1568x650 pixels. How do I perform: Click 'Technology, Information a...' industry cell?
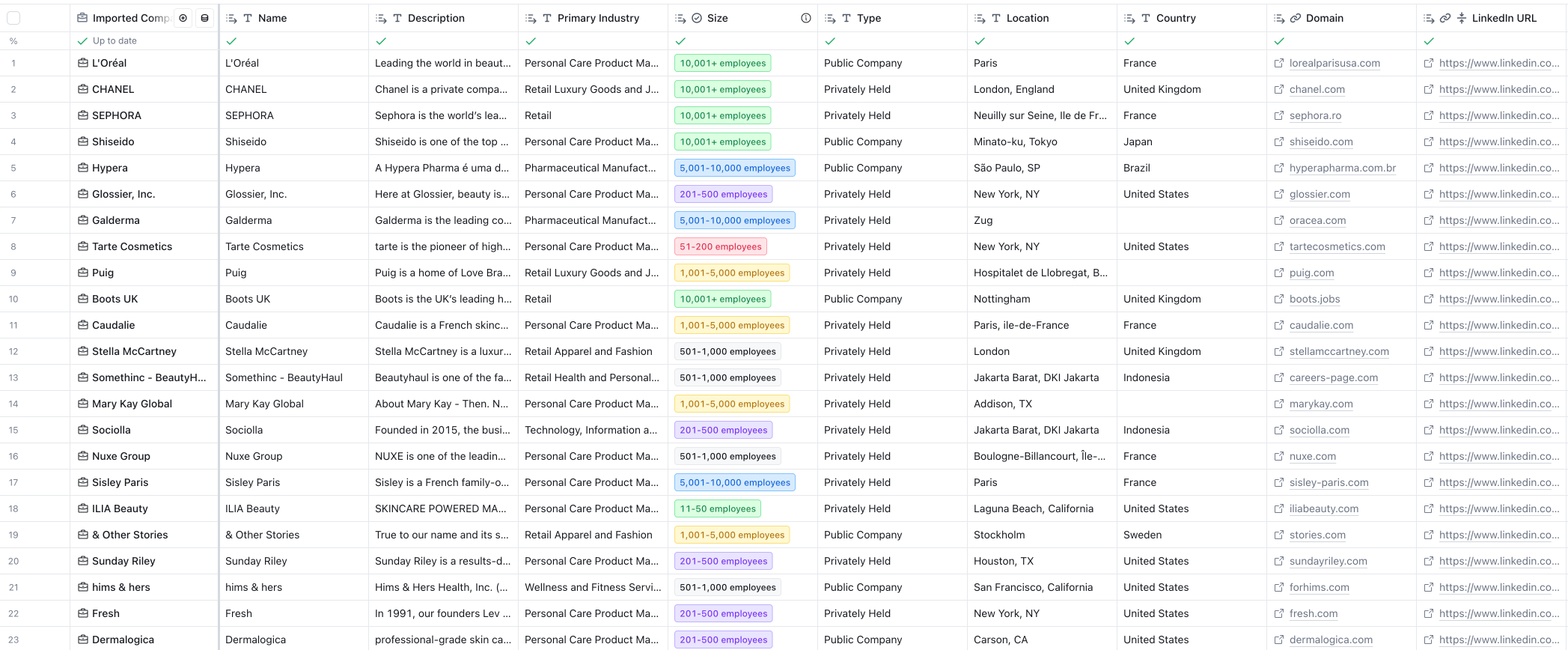point(591,430)
